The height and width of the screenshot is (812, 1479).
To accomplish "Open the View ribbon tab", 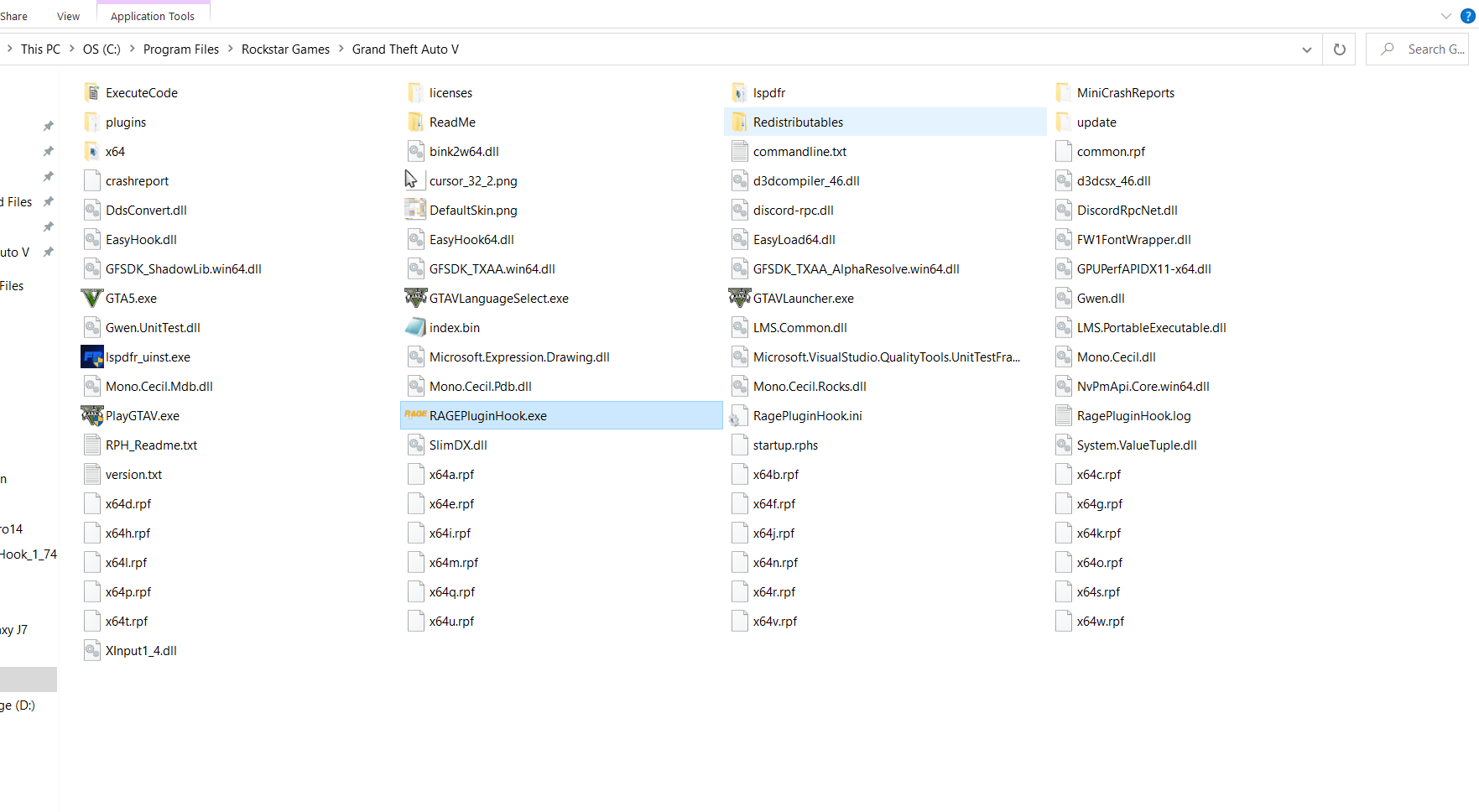I will (68, 16).
